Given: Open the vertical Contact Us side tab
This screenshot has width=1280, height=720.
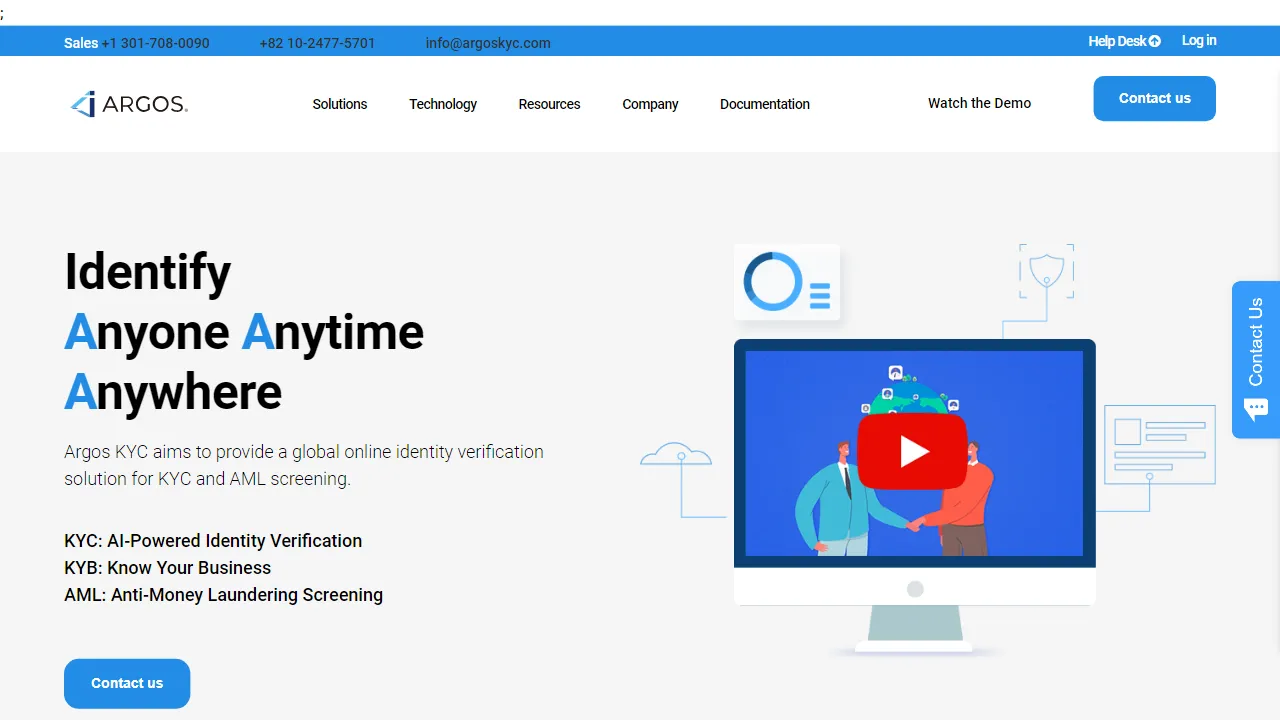Looking at the screenshot, I should click(x=1256, y=359).
